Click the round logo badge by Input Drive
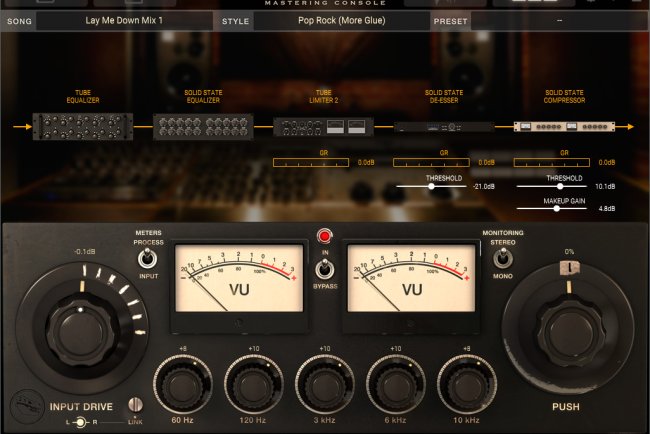650x434 pixels. click(x=27, y=406)
